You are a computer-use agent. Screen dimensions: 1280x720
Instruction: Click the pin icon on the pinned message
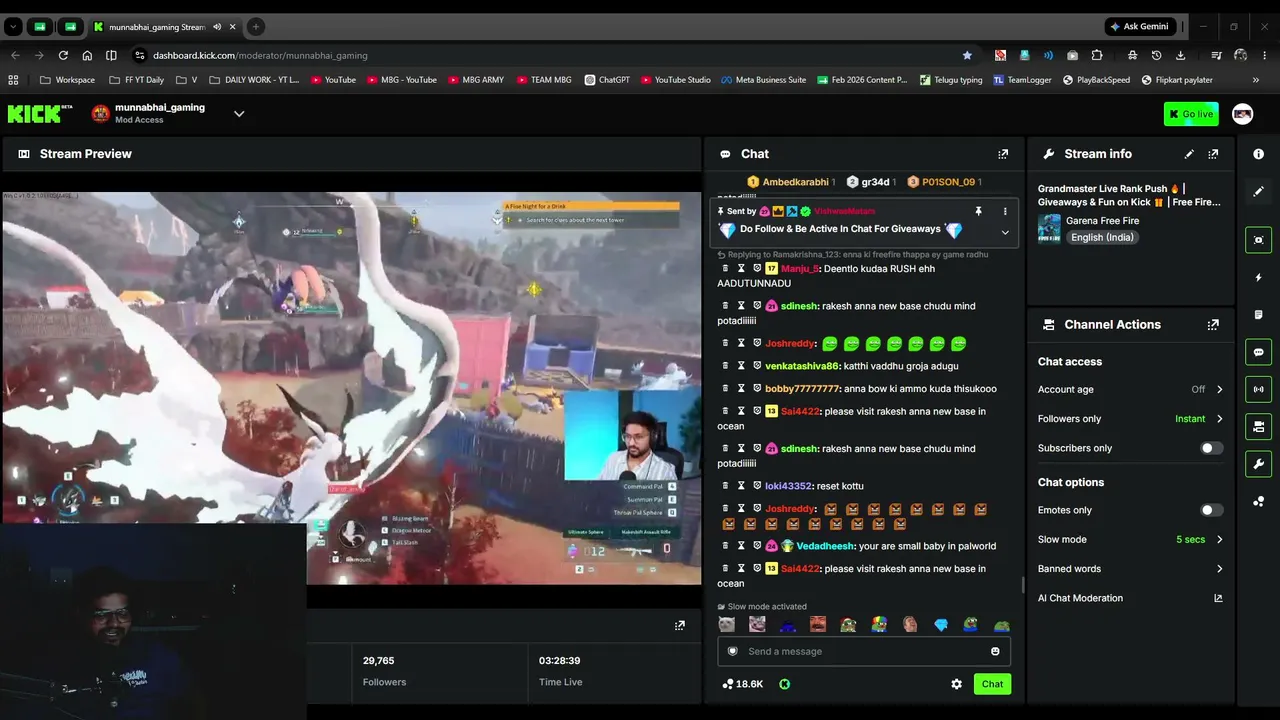[x=978, y=211]
